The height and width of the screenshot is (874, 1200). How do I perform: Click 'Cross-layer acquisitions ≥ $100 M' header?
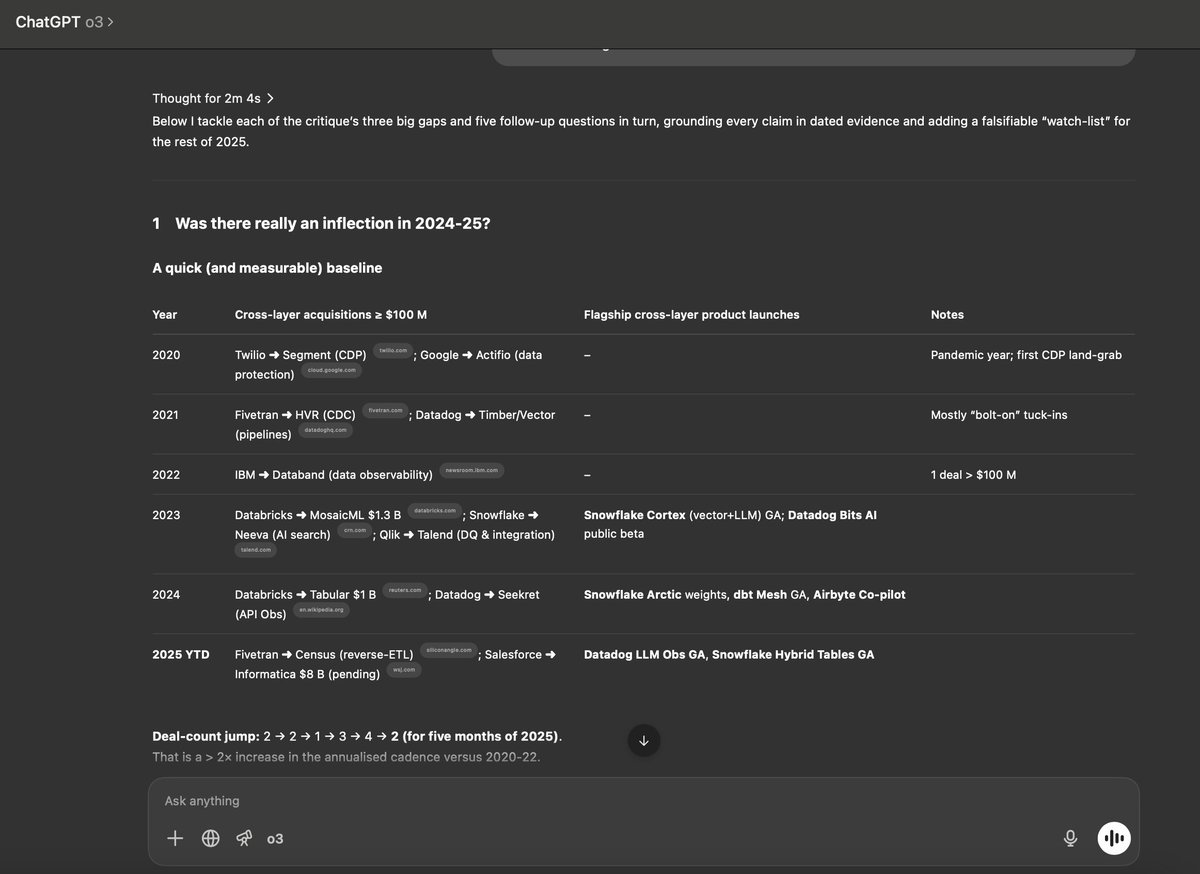[331, 314]
